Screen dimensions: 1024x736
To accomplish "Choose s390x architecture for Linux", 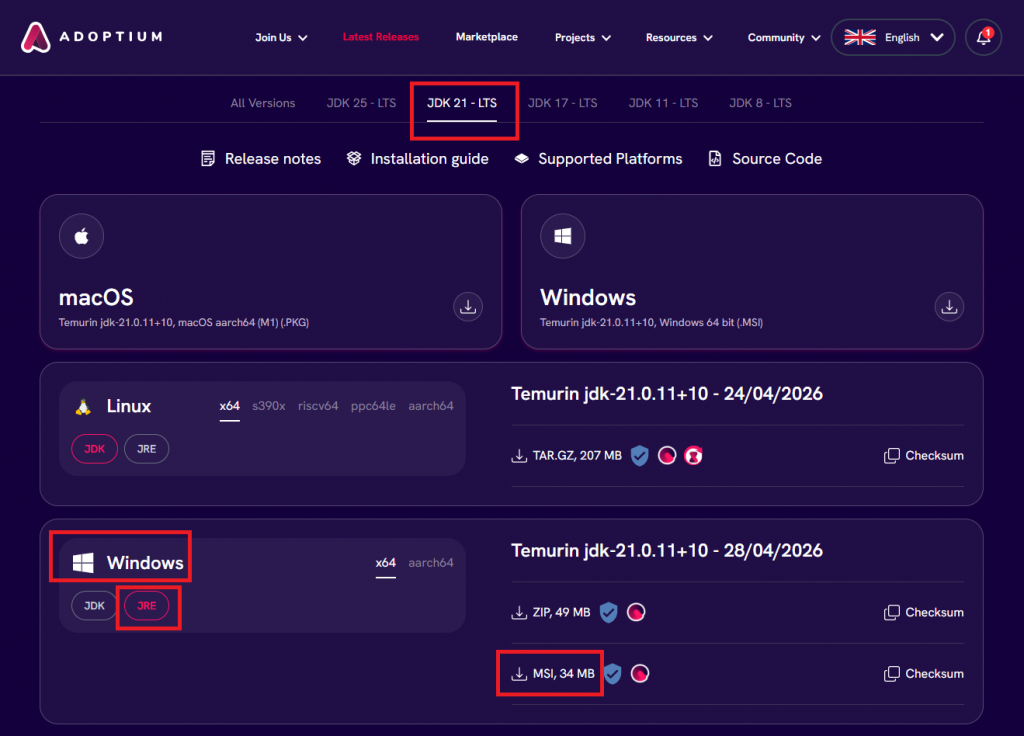I will [269, 406].
